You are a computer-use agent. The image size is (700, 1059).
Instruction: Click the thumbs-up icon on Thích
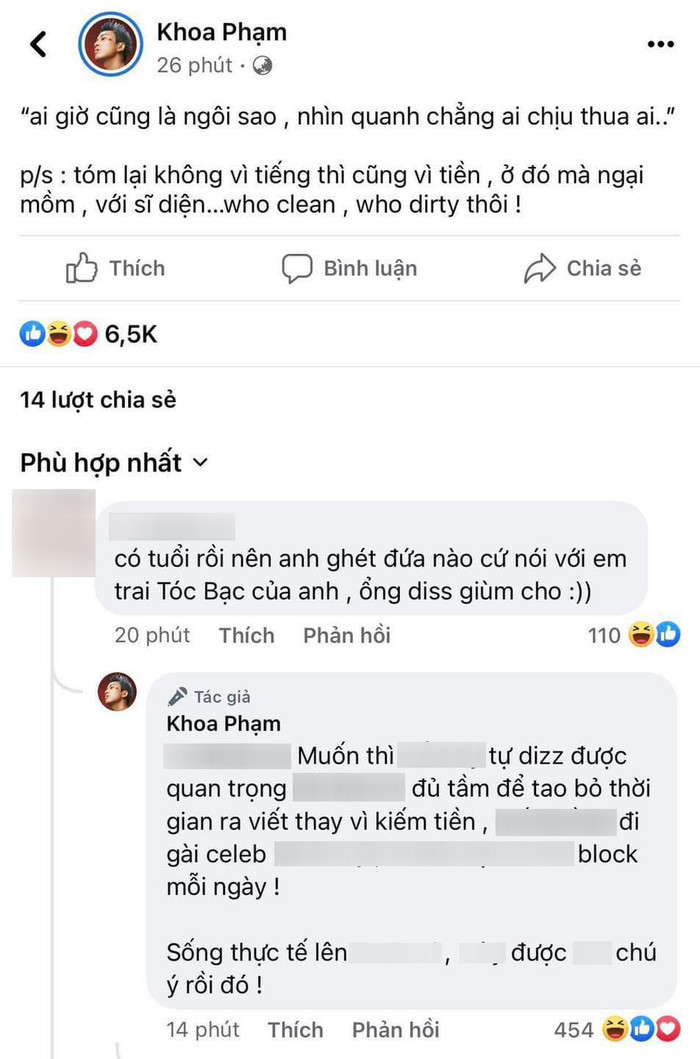pos(83,268)
